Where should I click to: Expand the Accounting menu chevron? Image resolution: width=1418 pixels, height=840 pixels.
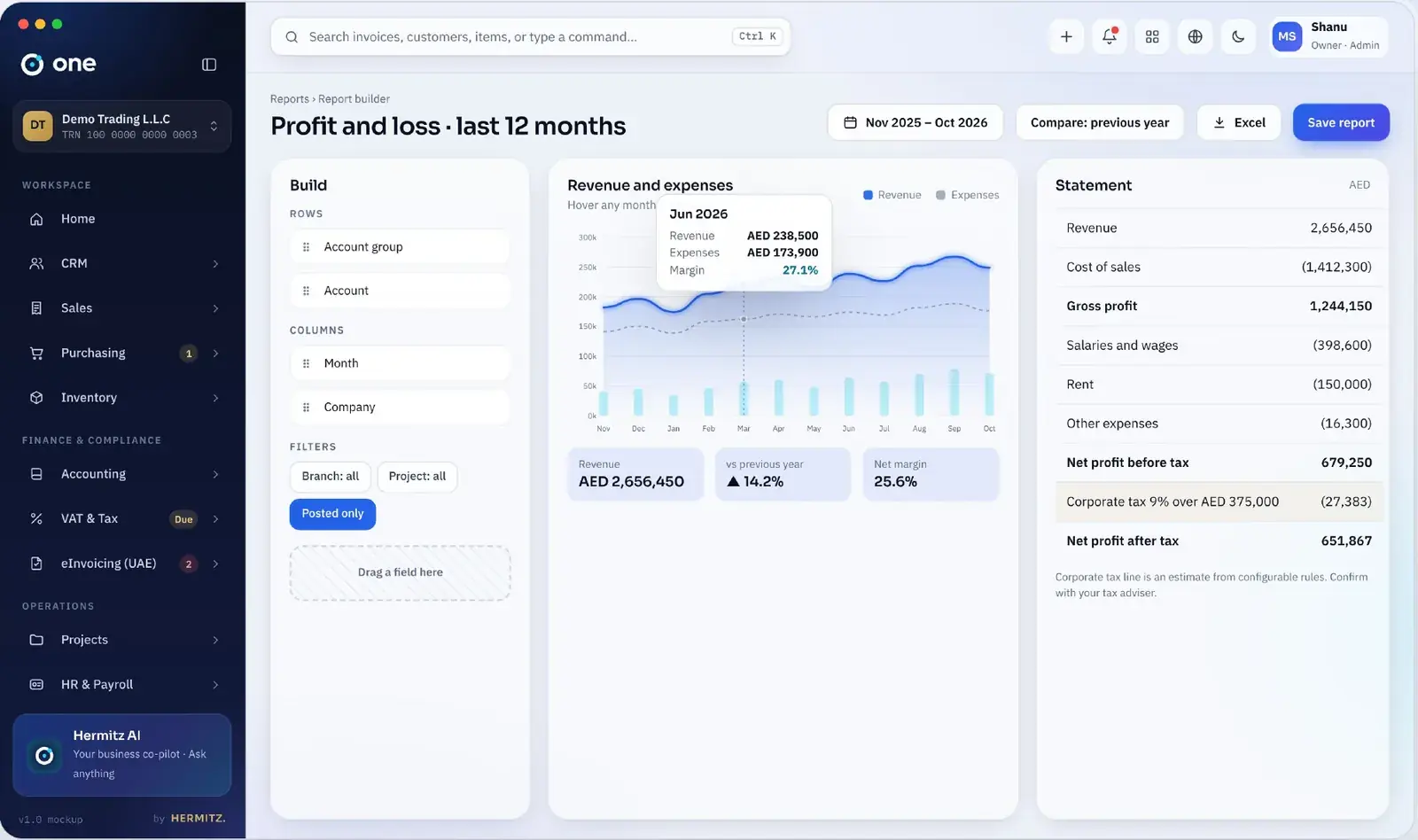tap(215, 474)
